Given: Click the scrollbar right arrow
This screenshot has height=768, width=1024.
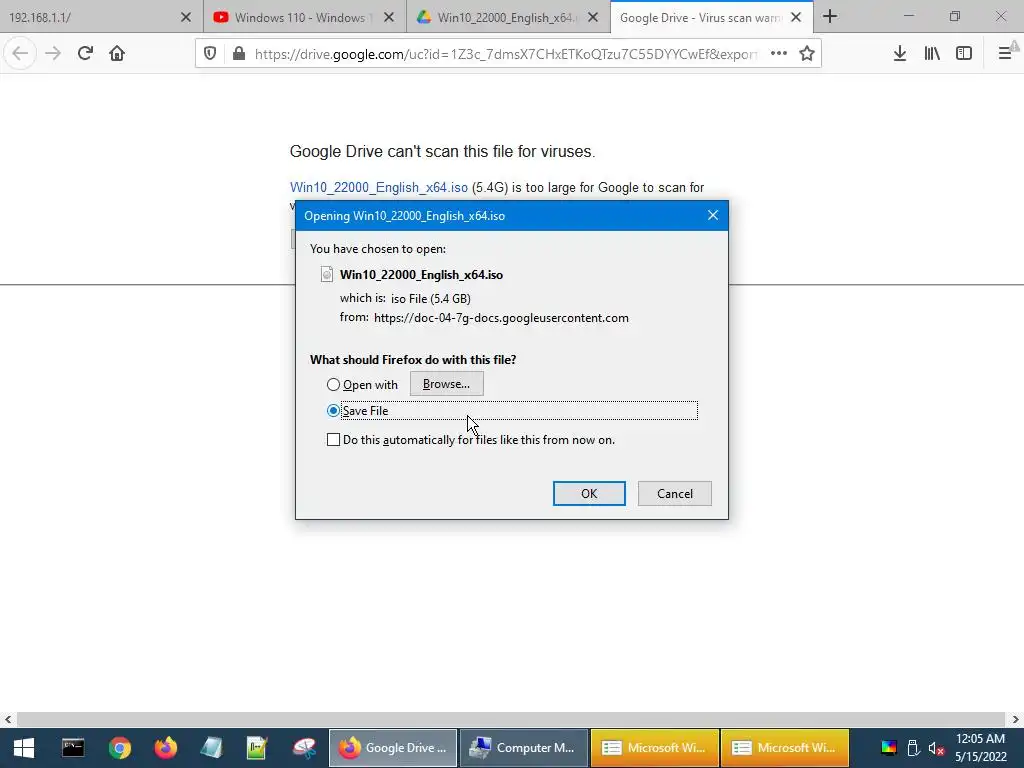Looking at the screenshot, I should [x=1015, y=720].
